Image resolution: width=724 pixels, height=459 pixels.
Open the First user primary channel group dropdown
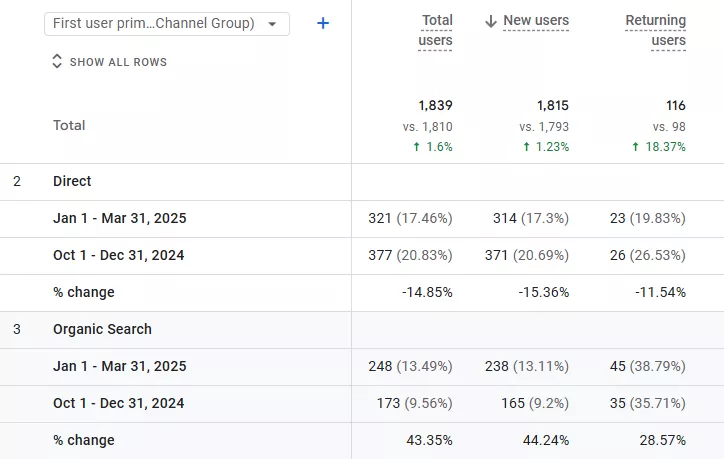tap(167, 24)
